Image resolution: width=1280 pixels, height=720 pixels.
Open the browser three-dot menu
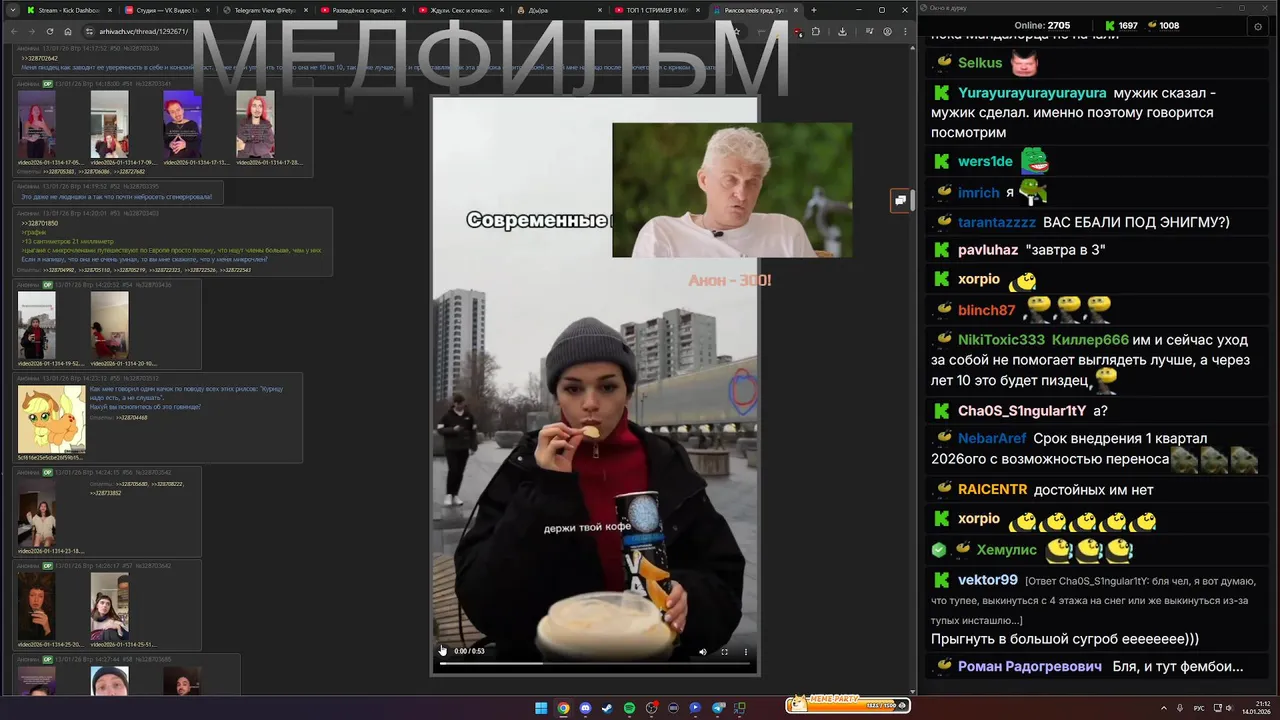[x=905, y=31]
